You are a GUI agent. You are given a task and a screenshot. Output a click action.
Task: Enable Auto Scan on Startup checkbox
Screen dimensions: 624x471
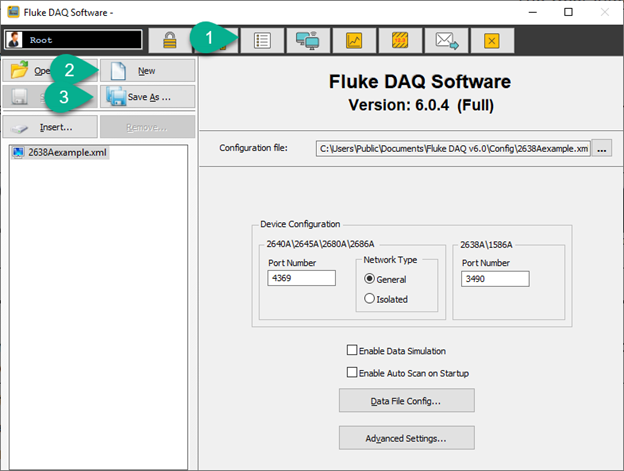tap(352, 372)
